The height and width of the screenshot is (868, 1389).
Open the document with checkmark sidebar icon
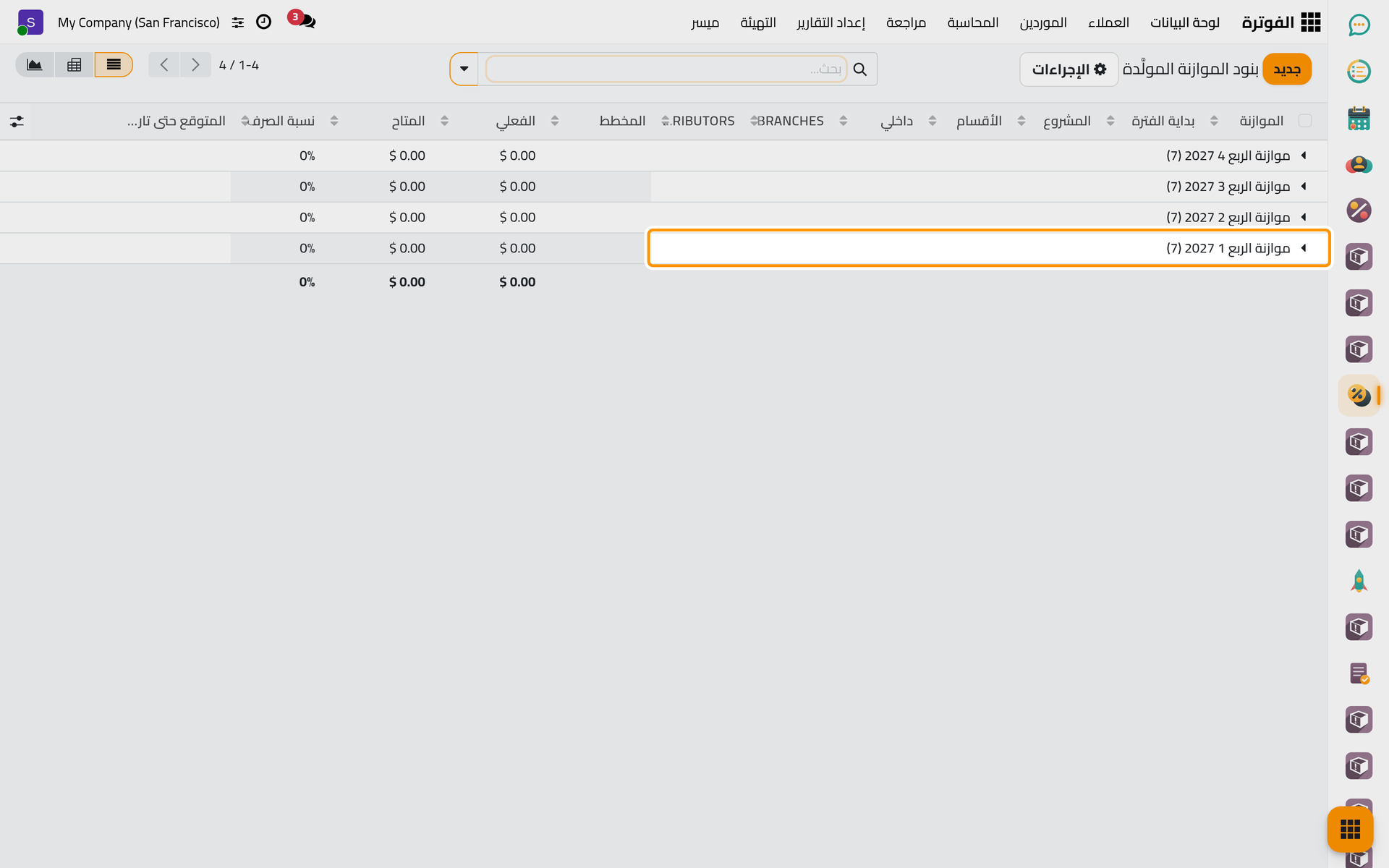(x=1359, y=673)
